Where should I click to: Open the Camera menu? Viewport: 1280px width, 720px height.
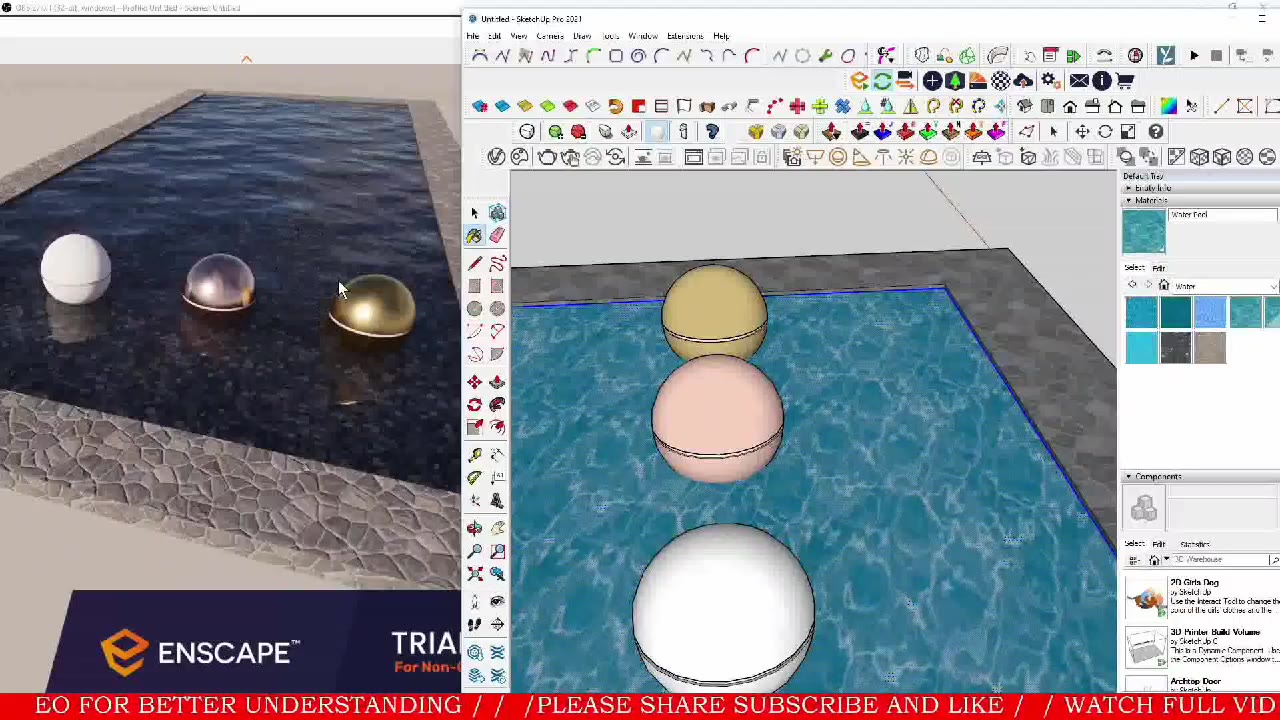(549, 36)
